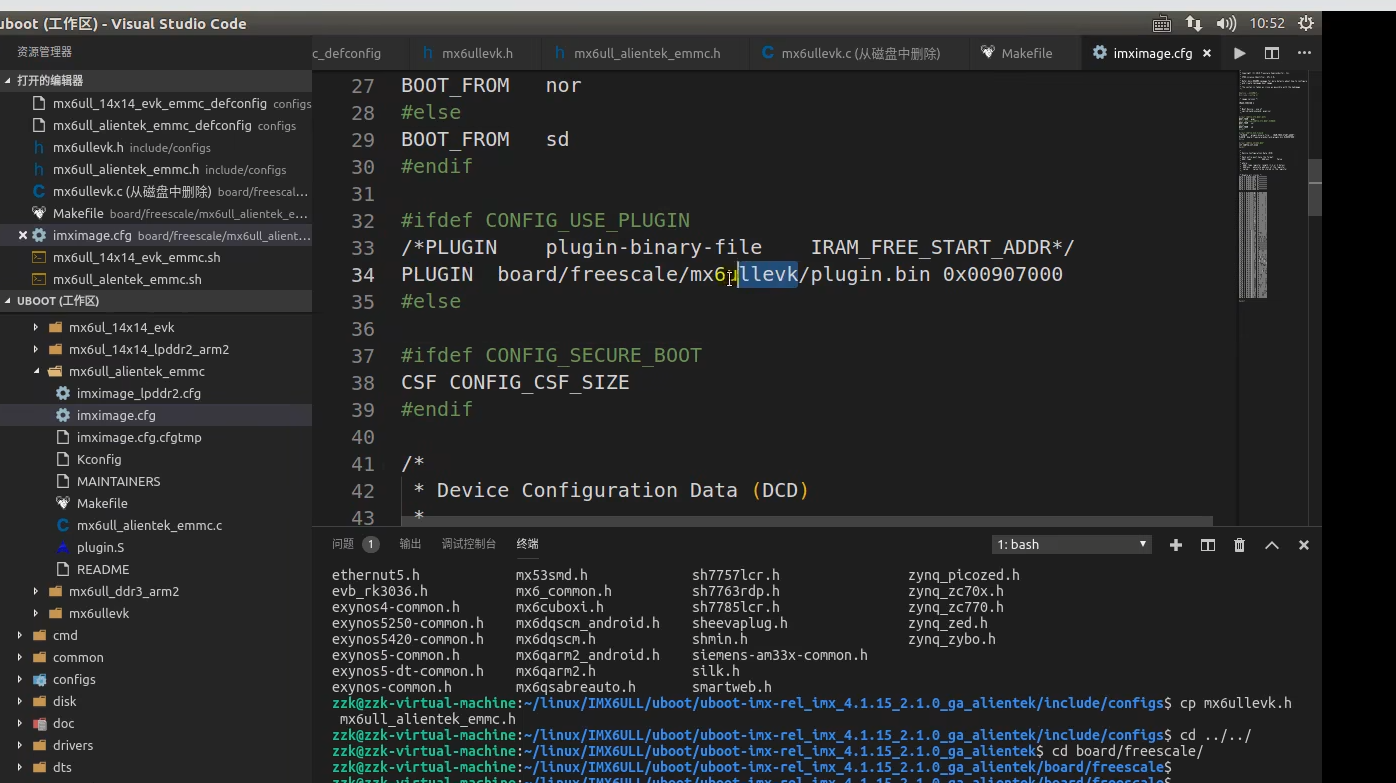Click the editor vertical scrollbar thumb

click(1315, 187)
